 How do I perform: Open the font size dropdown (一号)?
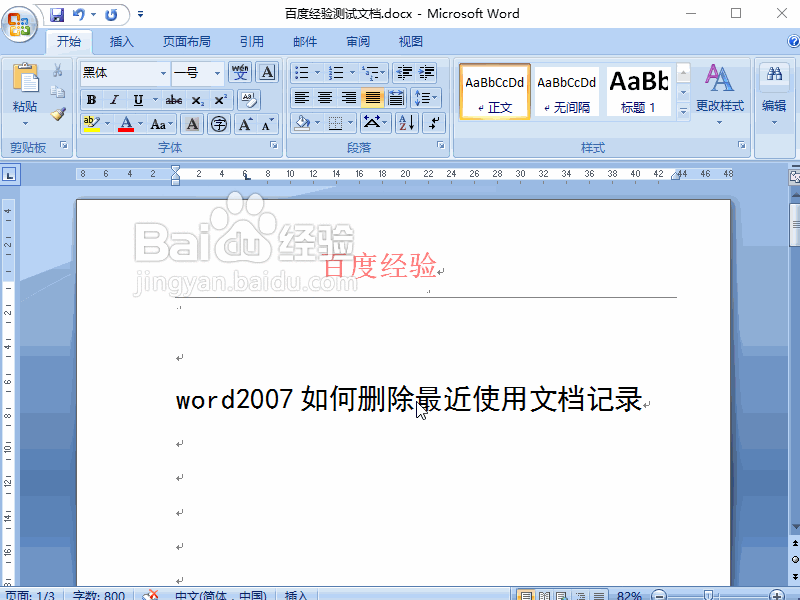[217, 73]
